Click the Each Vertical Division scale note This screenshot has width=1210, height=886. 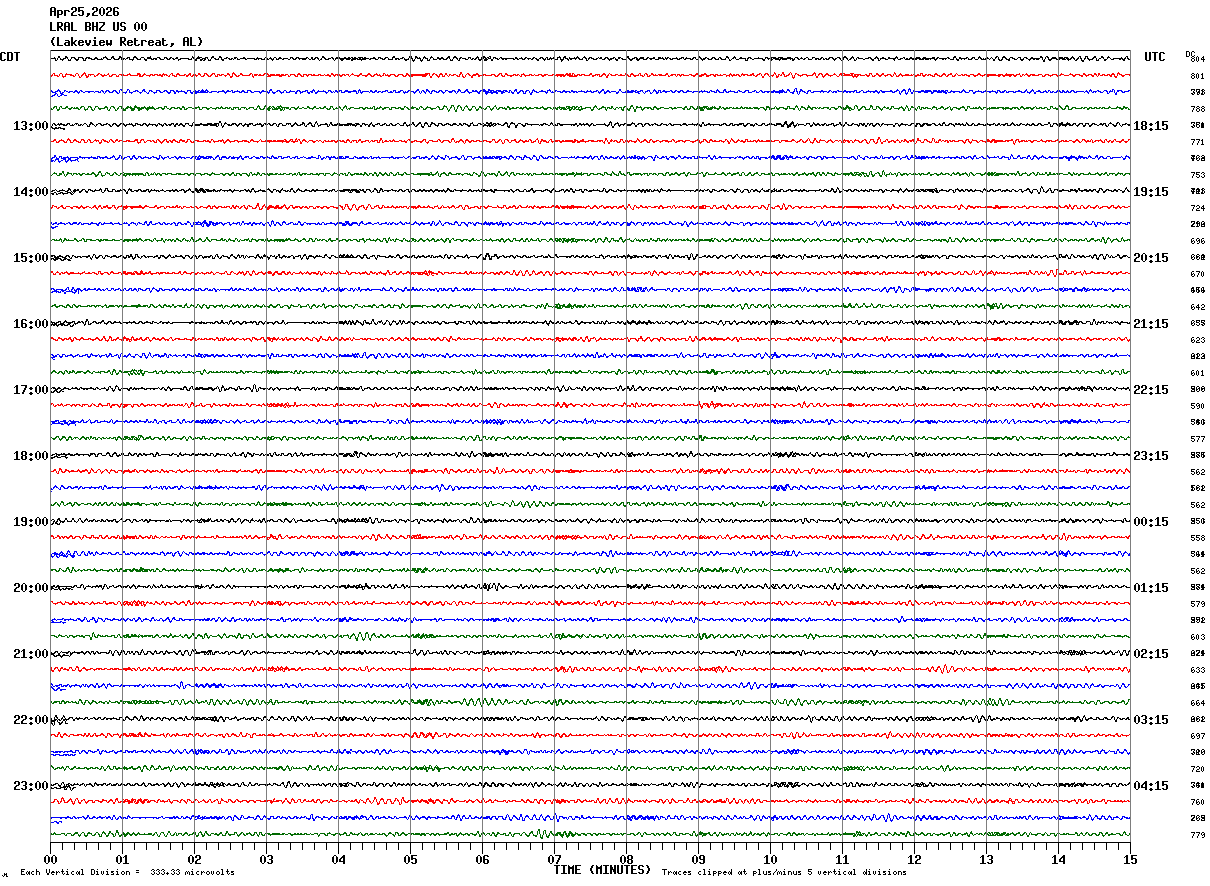point(127,873)
